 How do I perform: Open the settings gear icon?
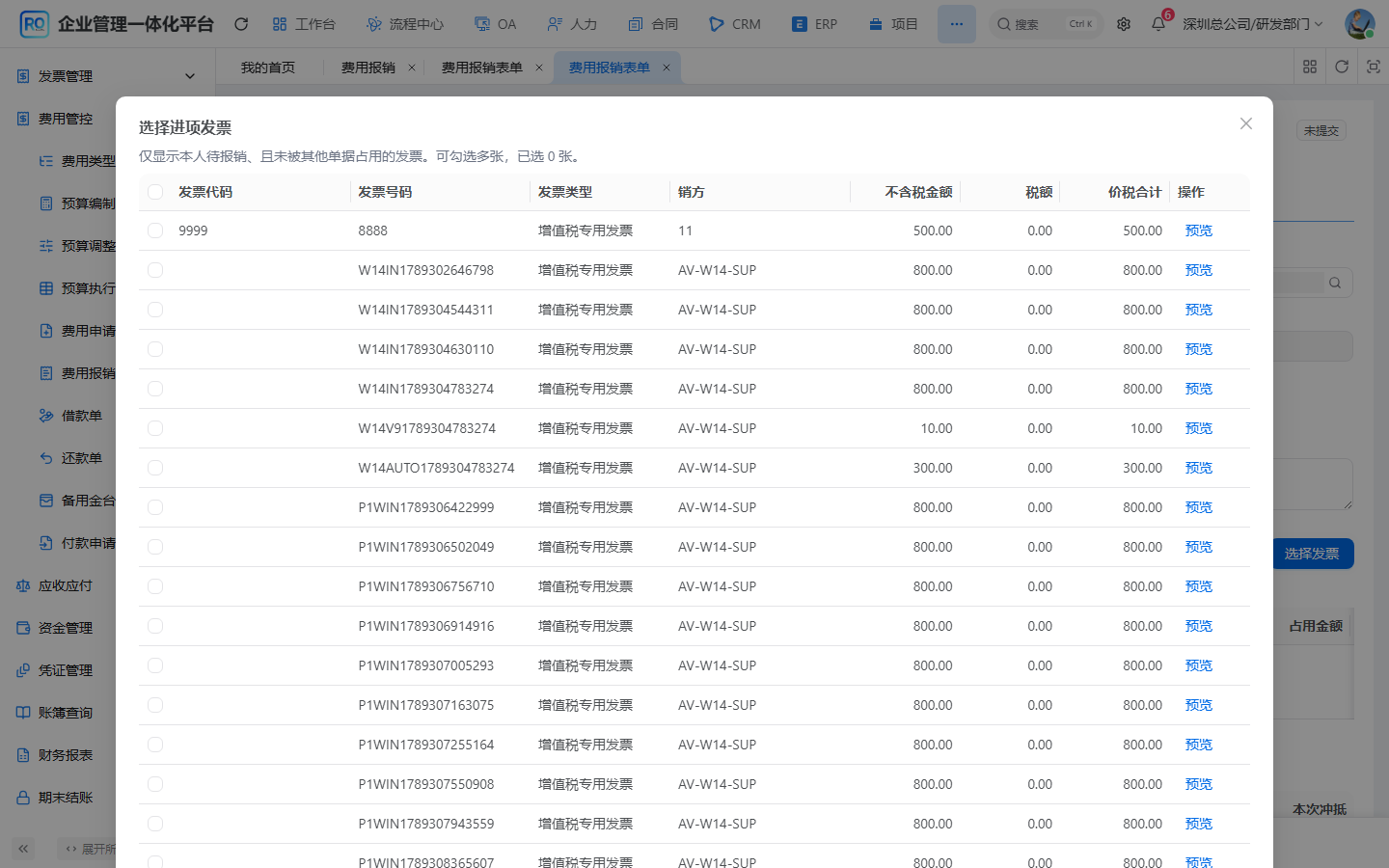(x=1124, y=24)
